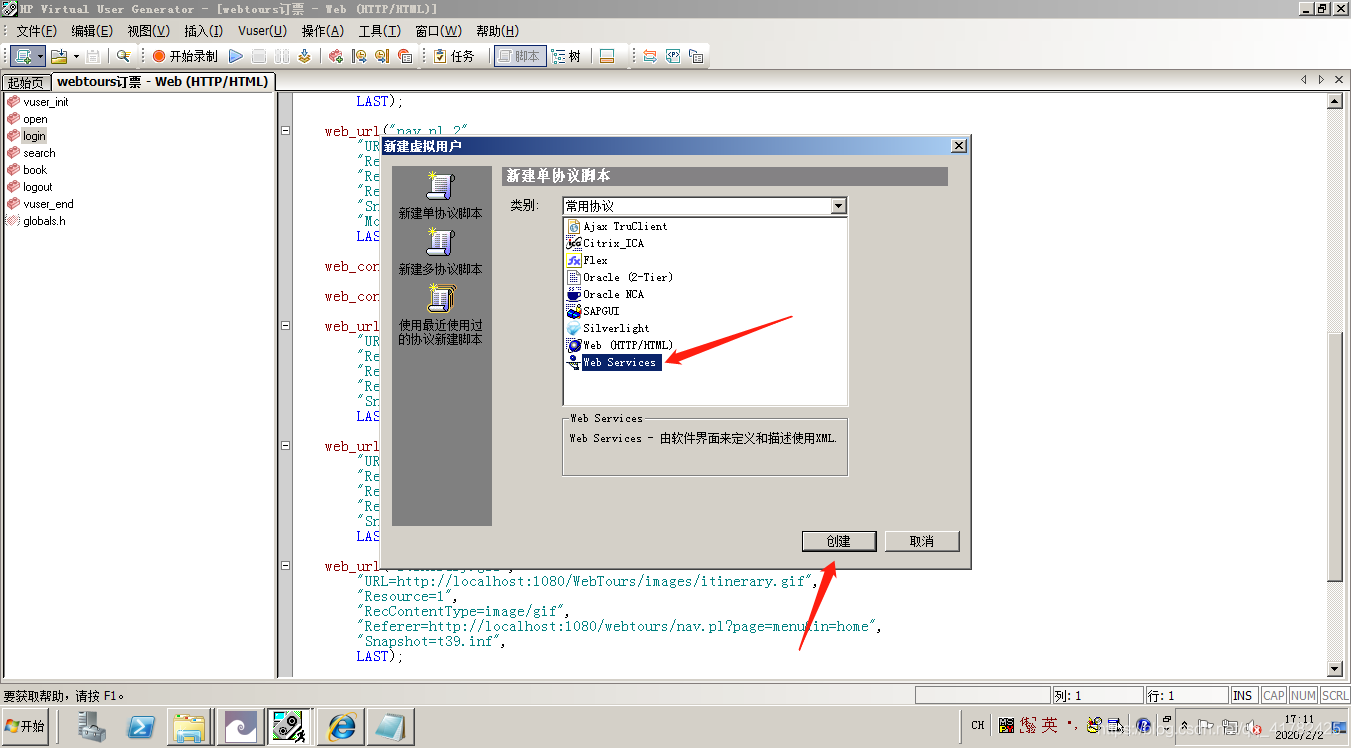The width and height of the screenshot is (1351, 748).
Task: Select the vuser_end action in script tree
Action: pyautogui.click(x=48, y=204)
